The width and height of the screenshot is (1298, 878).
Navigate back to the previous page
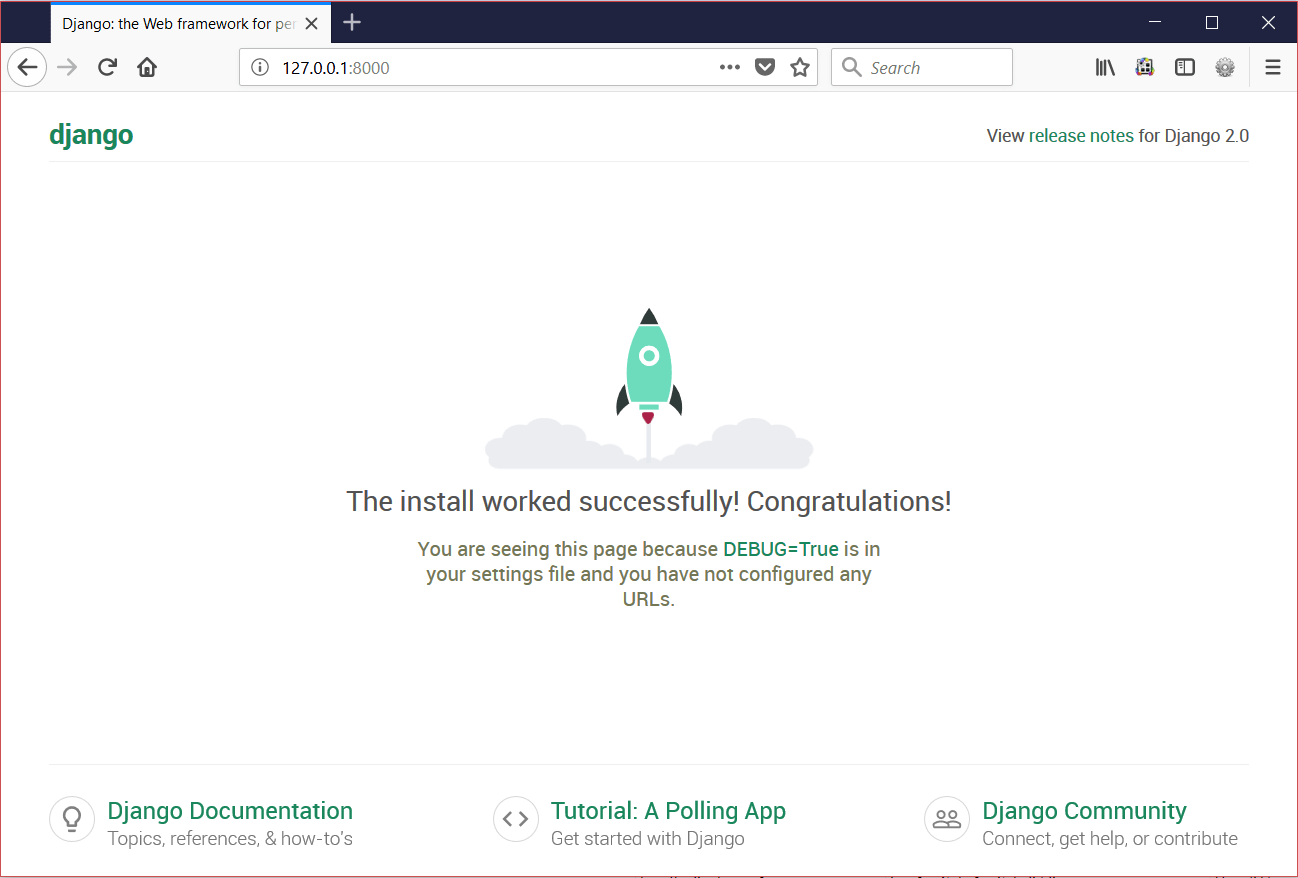pos(27,67)
